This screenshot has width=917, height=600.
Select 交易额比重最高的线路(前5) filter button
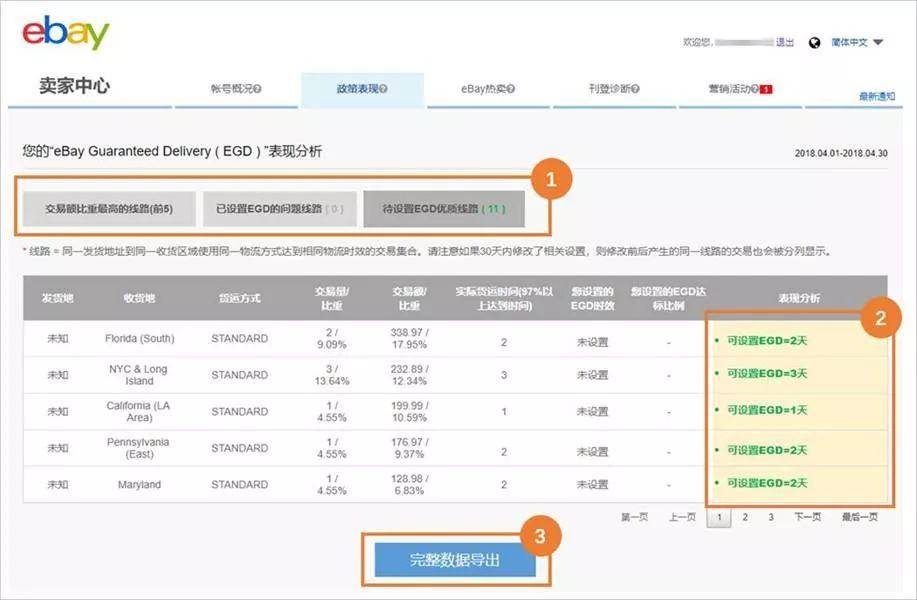109,209
